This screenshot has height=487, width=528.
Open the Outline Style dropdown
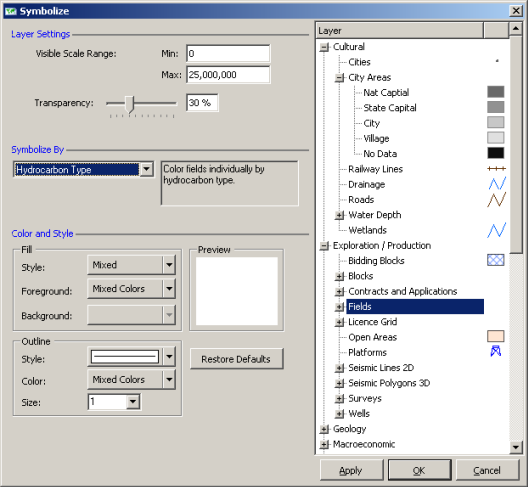169,357
